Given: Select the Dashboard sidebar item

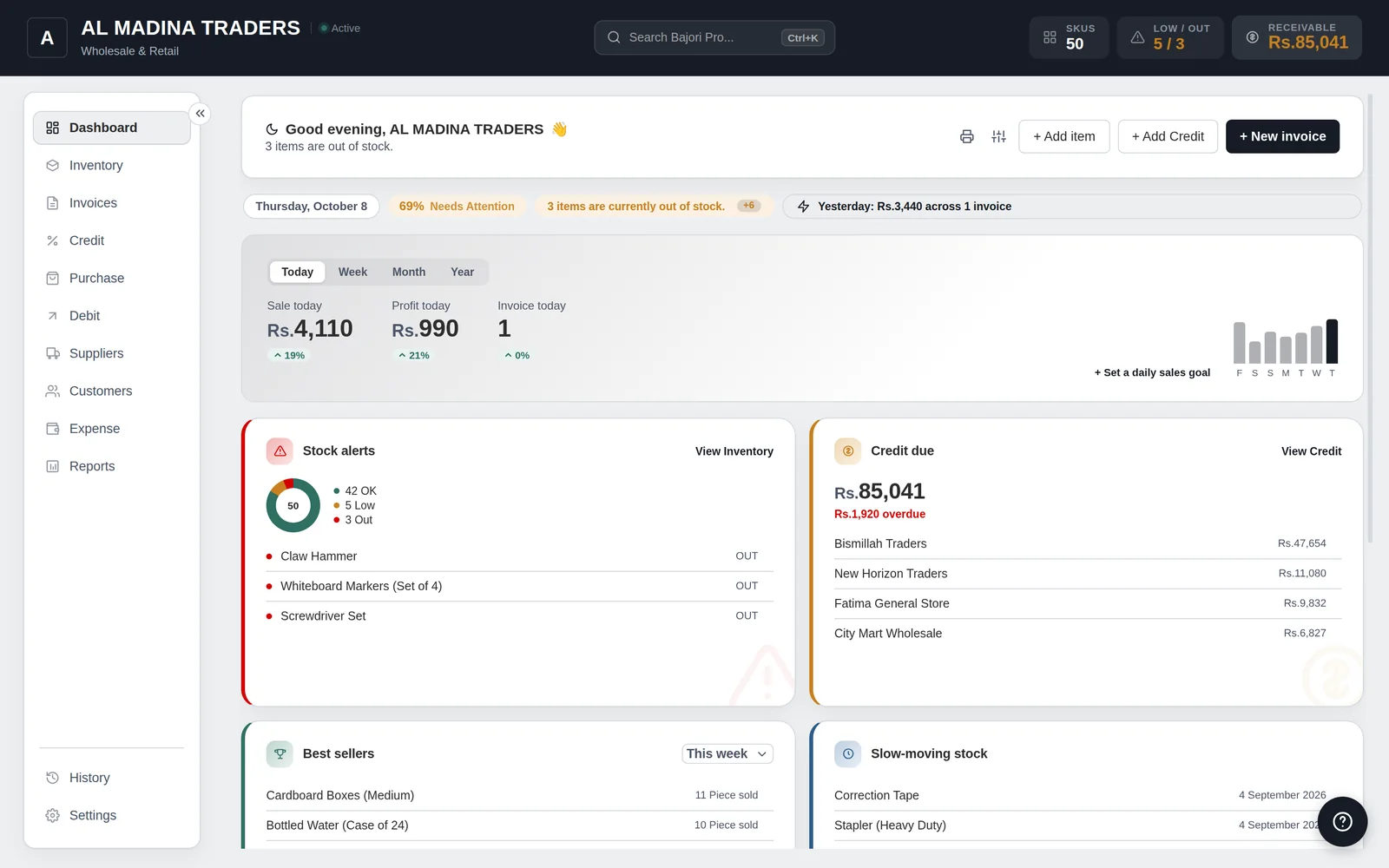Looking at the screenshot, I should point(112,128).
